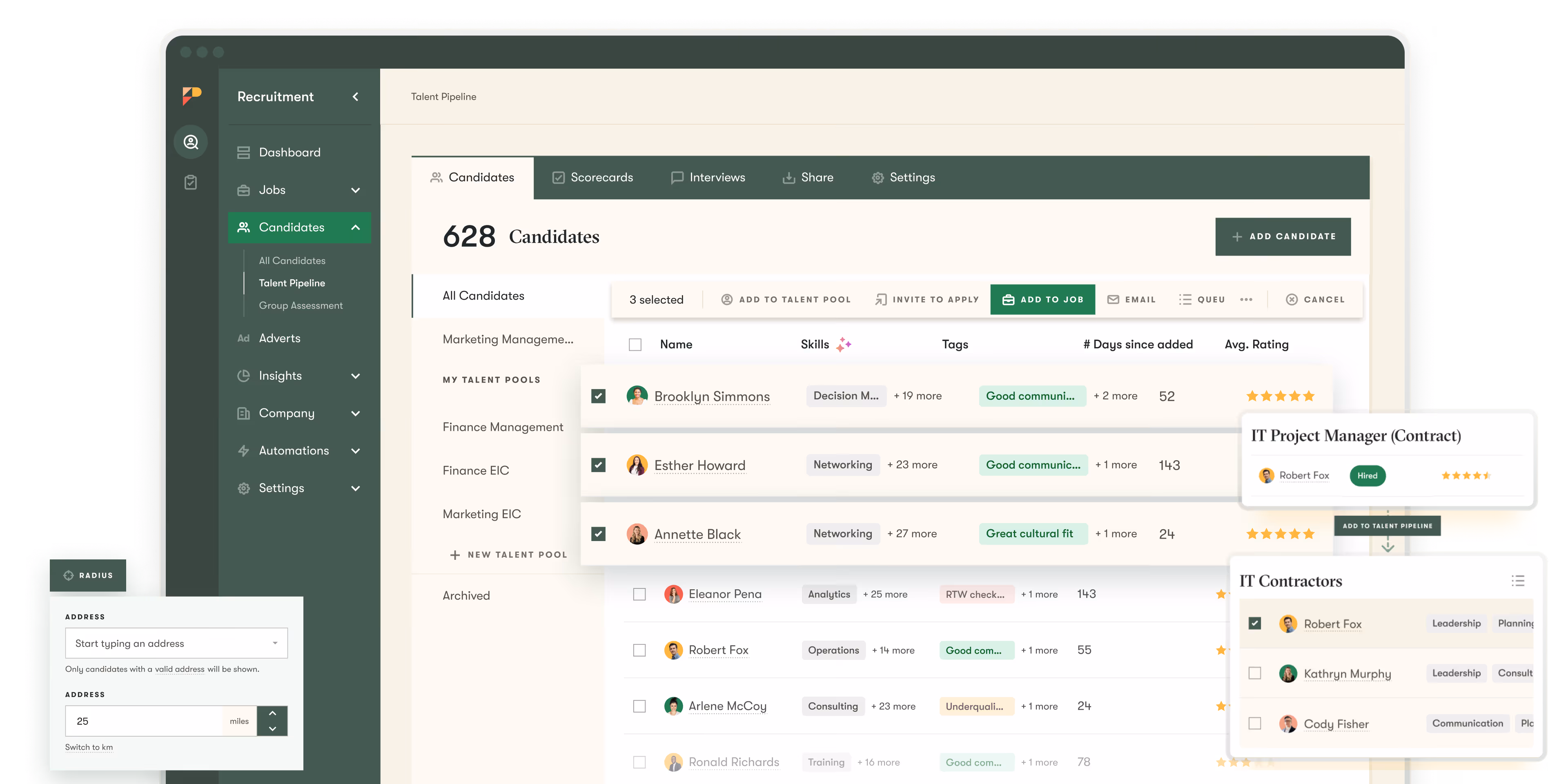Click the Company building icon
The image size is (1568, 784).
point(243,413)
